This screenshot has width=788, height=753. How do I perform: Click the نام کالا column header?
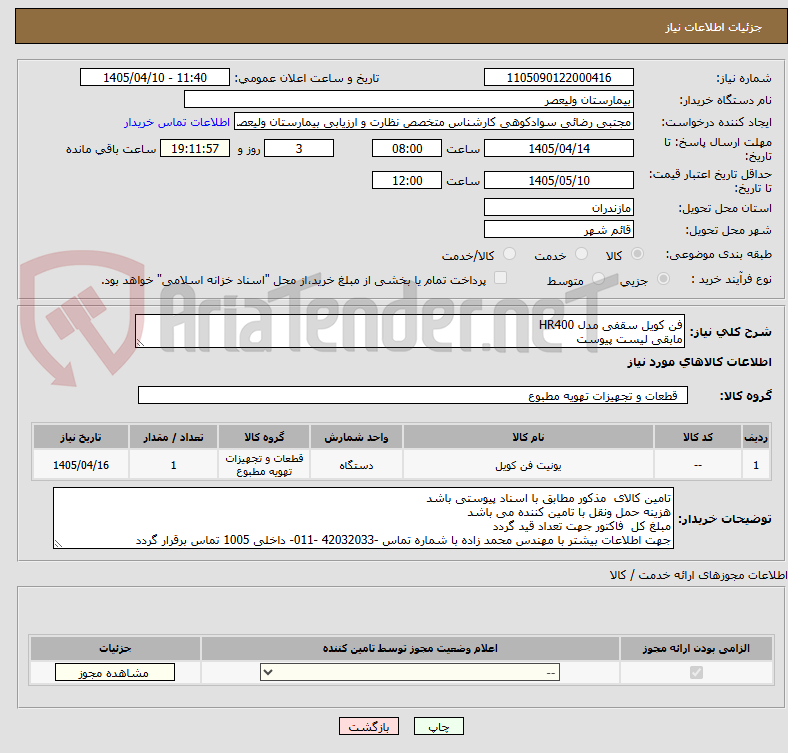528,437
